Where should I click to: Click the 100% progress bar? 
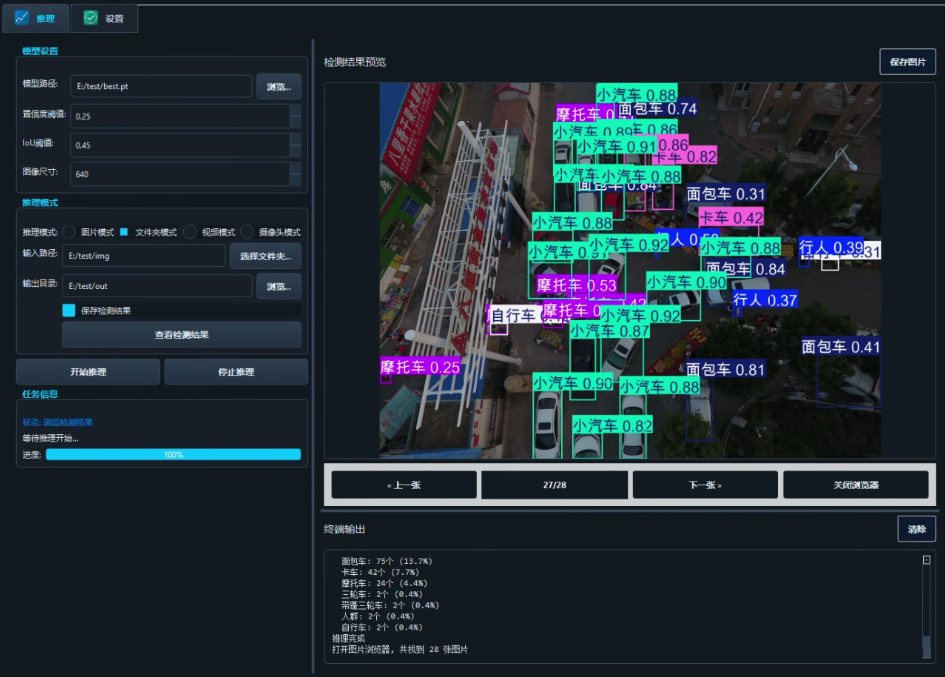(x=173, y=455)
